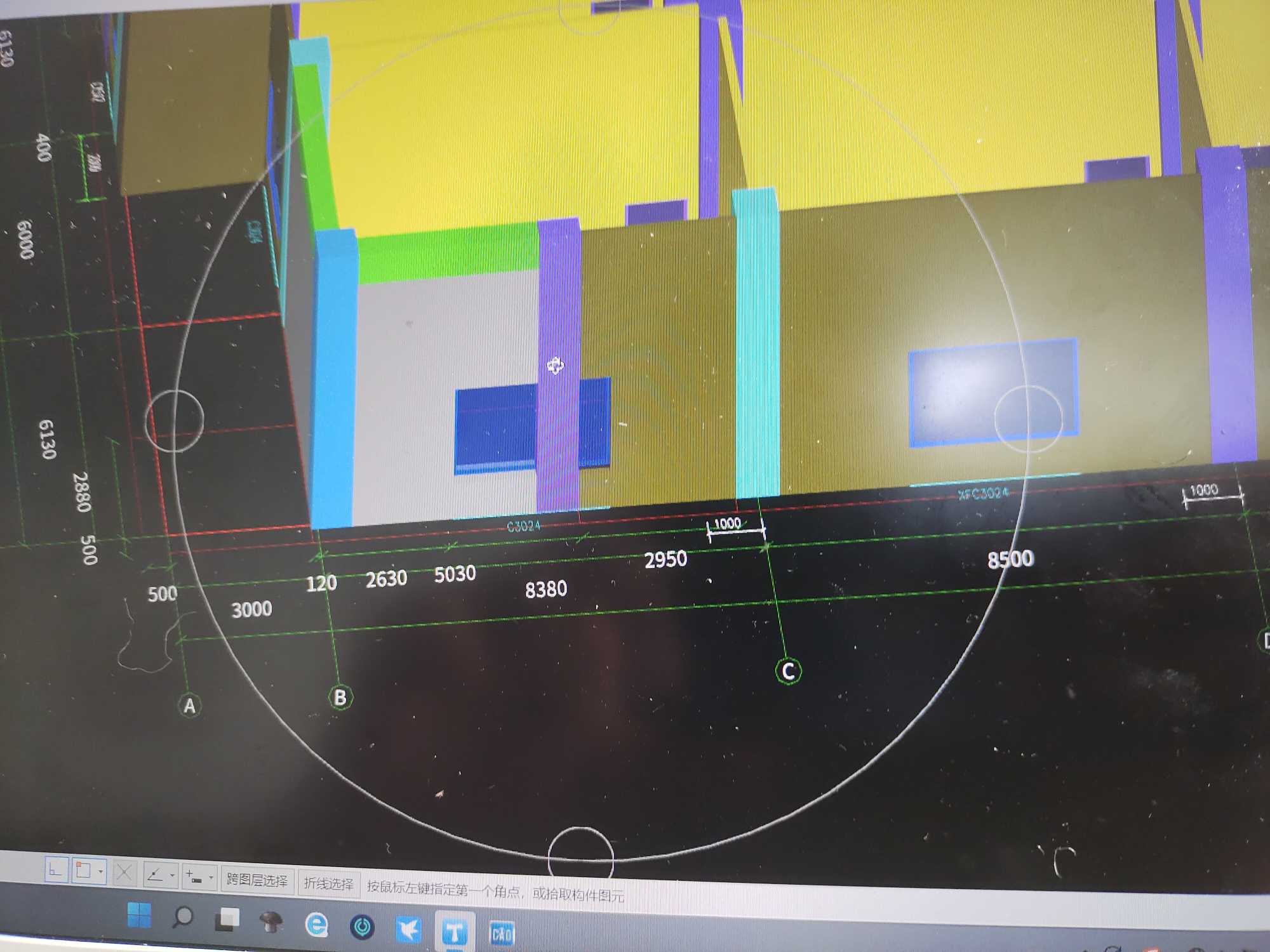This screenshot has width=1270, height=952.
Task: Click the 2880 vertical dimension text
Action: (x=81, y=492)
